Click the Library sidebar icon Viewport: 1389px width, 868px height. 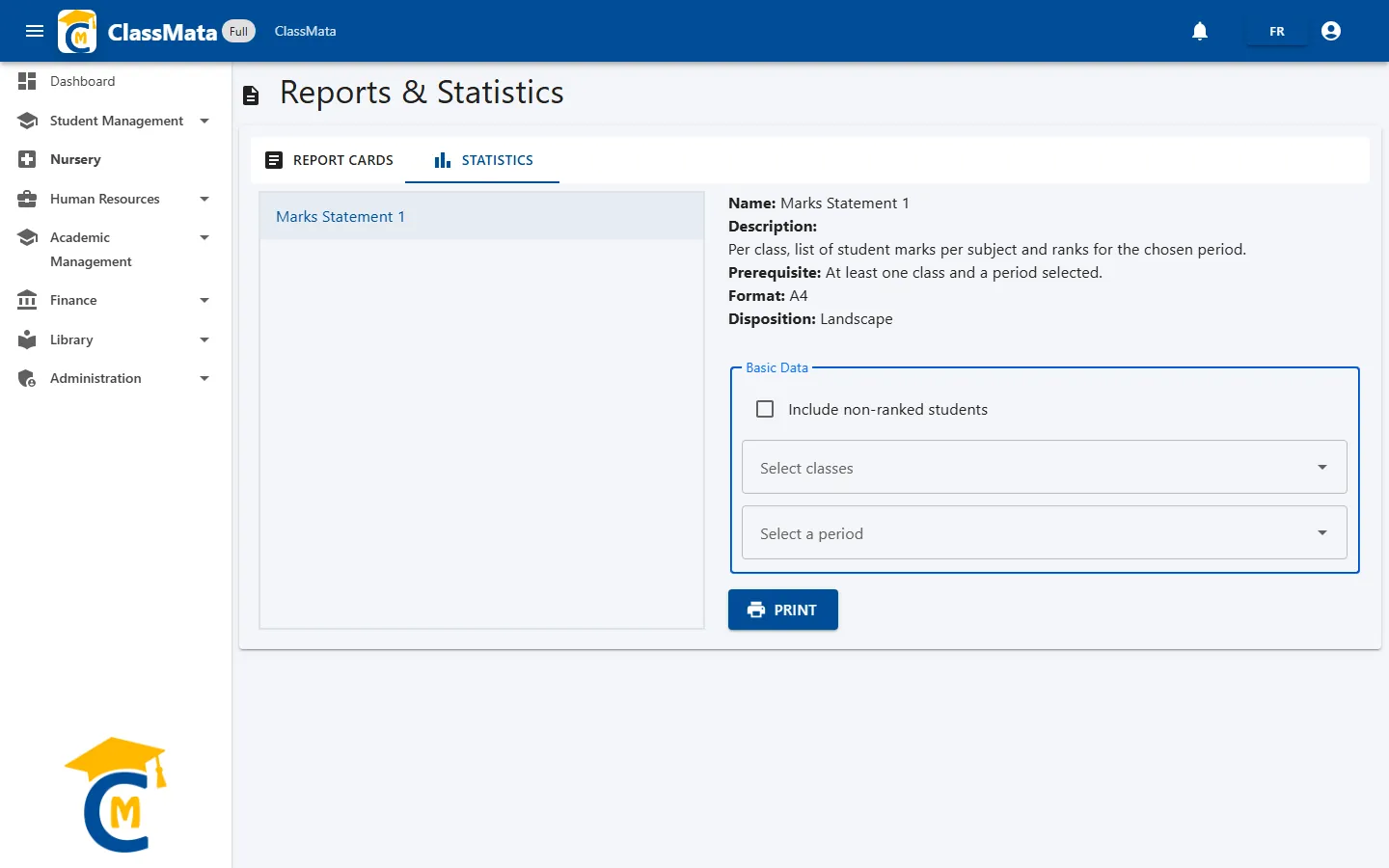click(27, 339)
